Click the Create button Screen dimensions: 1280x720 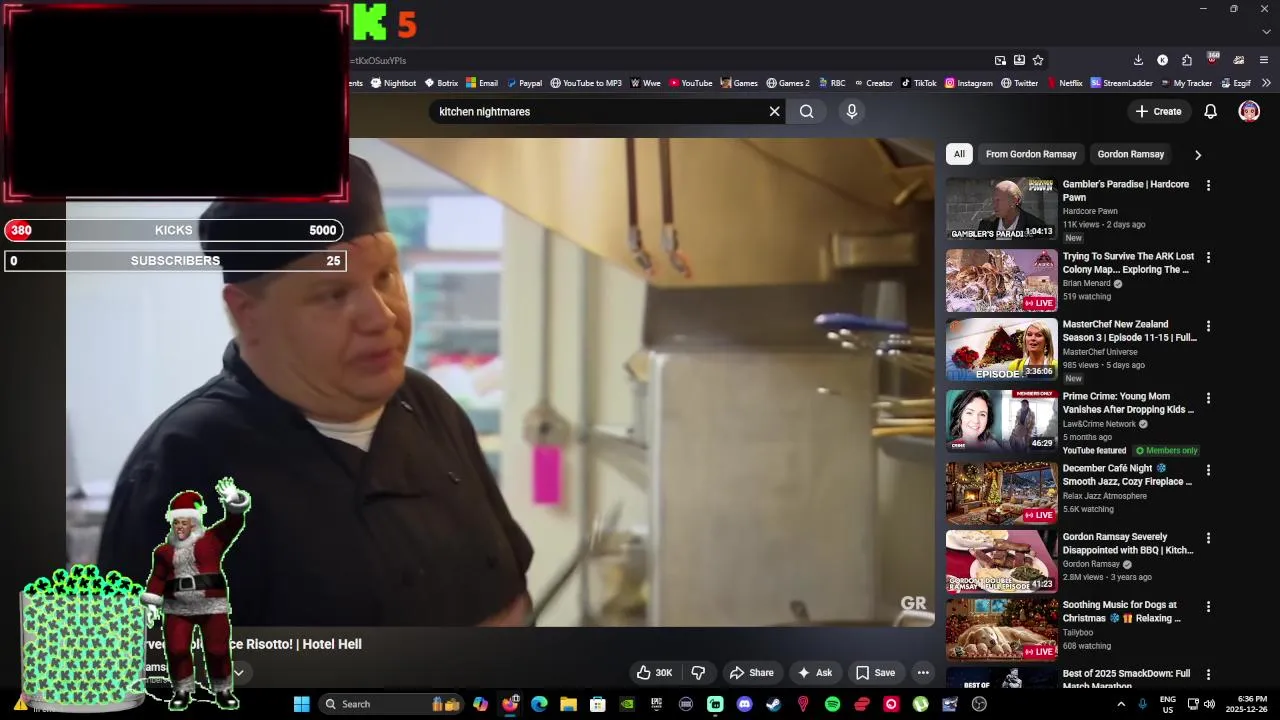pos(1158,111)
